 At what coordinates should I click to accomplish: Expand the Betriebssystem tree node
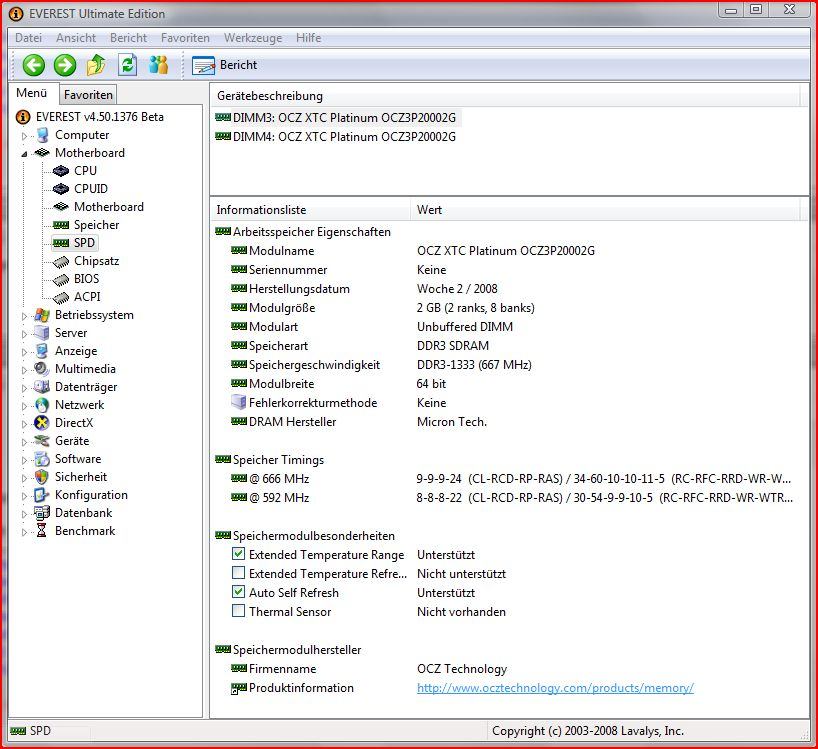coord(24,316)
